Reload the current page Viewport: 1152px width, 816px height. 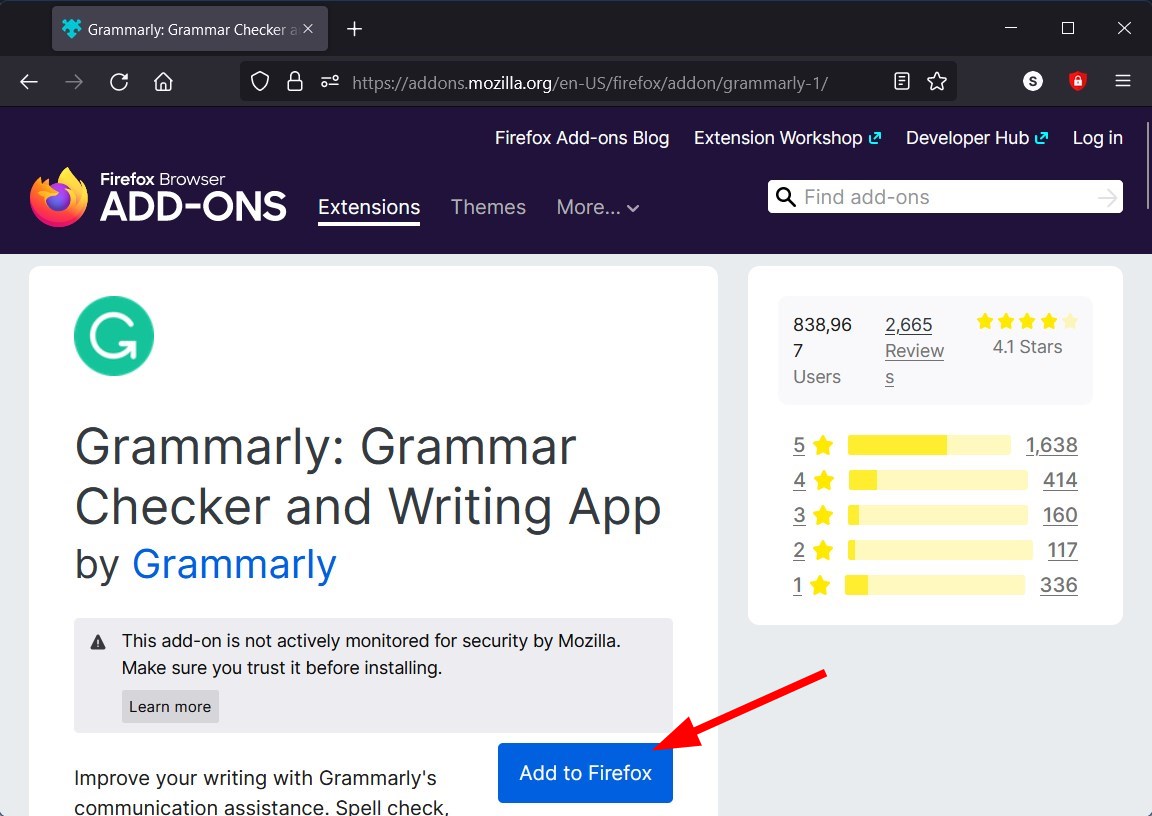tap(119, 82)
